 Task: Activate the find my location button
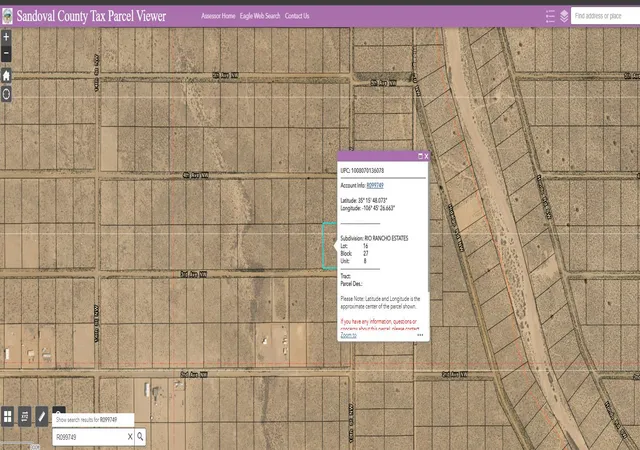tap(6, 94)
